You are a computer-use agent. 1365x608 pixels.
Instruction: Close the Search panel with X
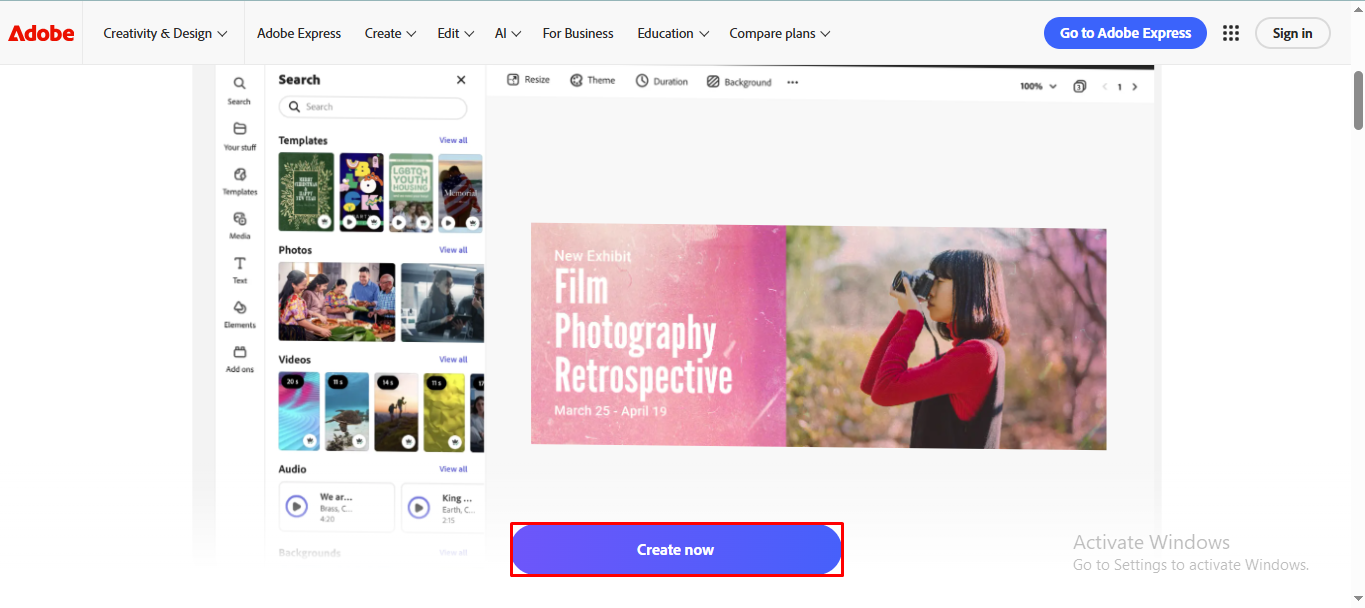461,80
